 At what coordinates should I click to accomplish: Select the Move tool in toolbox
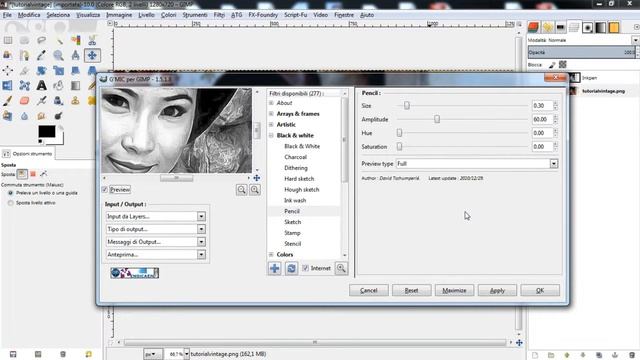(92, 55)
